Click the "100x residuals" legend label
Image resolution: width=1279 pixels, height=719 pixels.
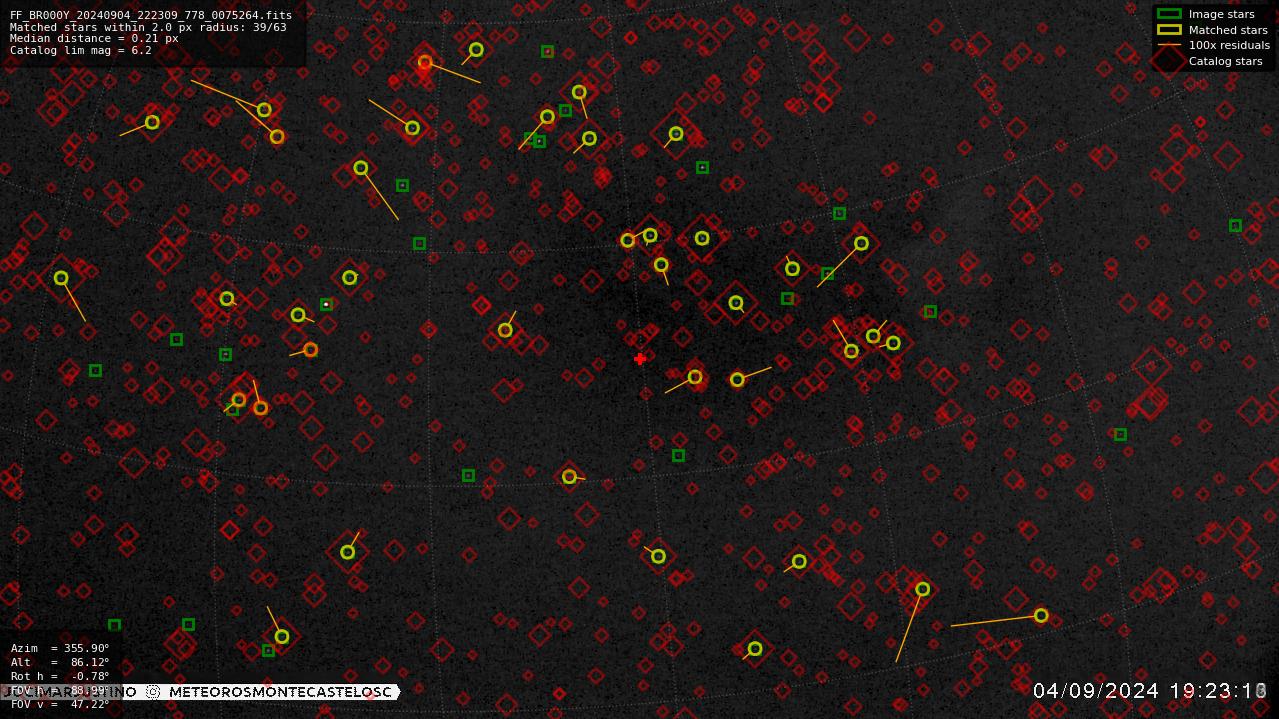tap(1229, 45)
